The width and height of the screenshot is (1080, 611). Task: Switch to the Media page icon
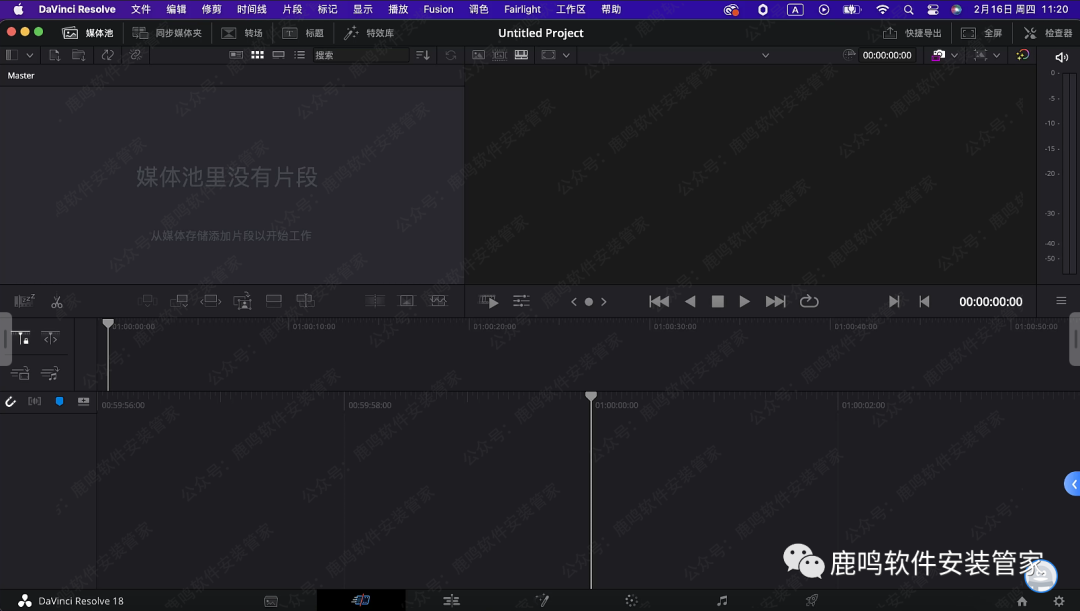(270, 600)
